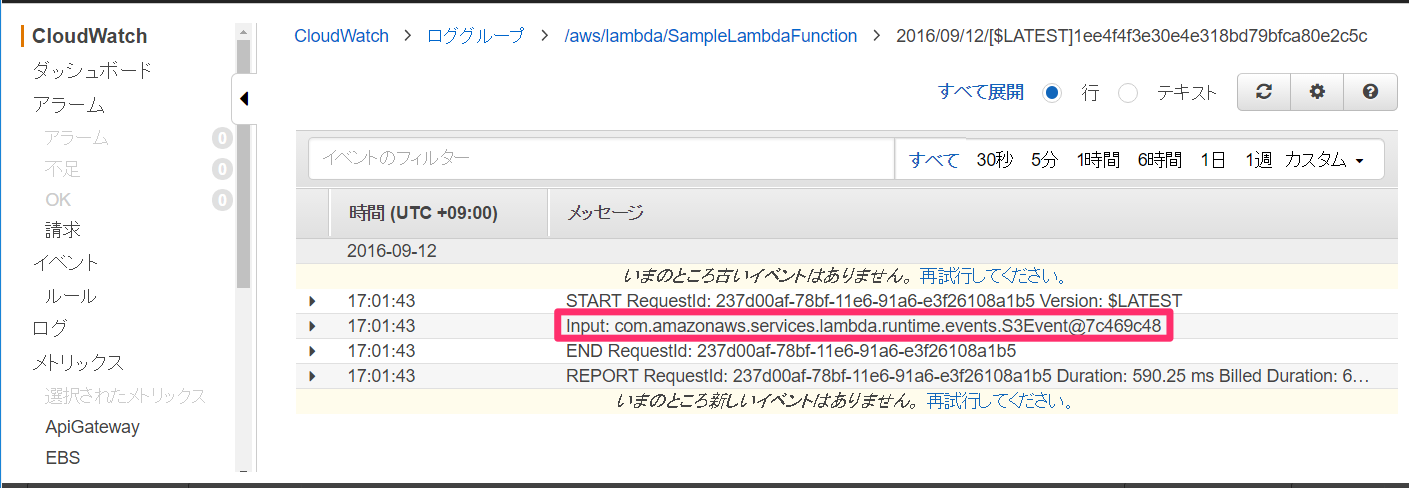The height and width of the screenshot is (488, 1409).
Task: Click 再試行してください under newer events message
Action: pos(1000,401)
